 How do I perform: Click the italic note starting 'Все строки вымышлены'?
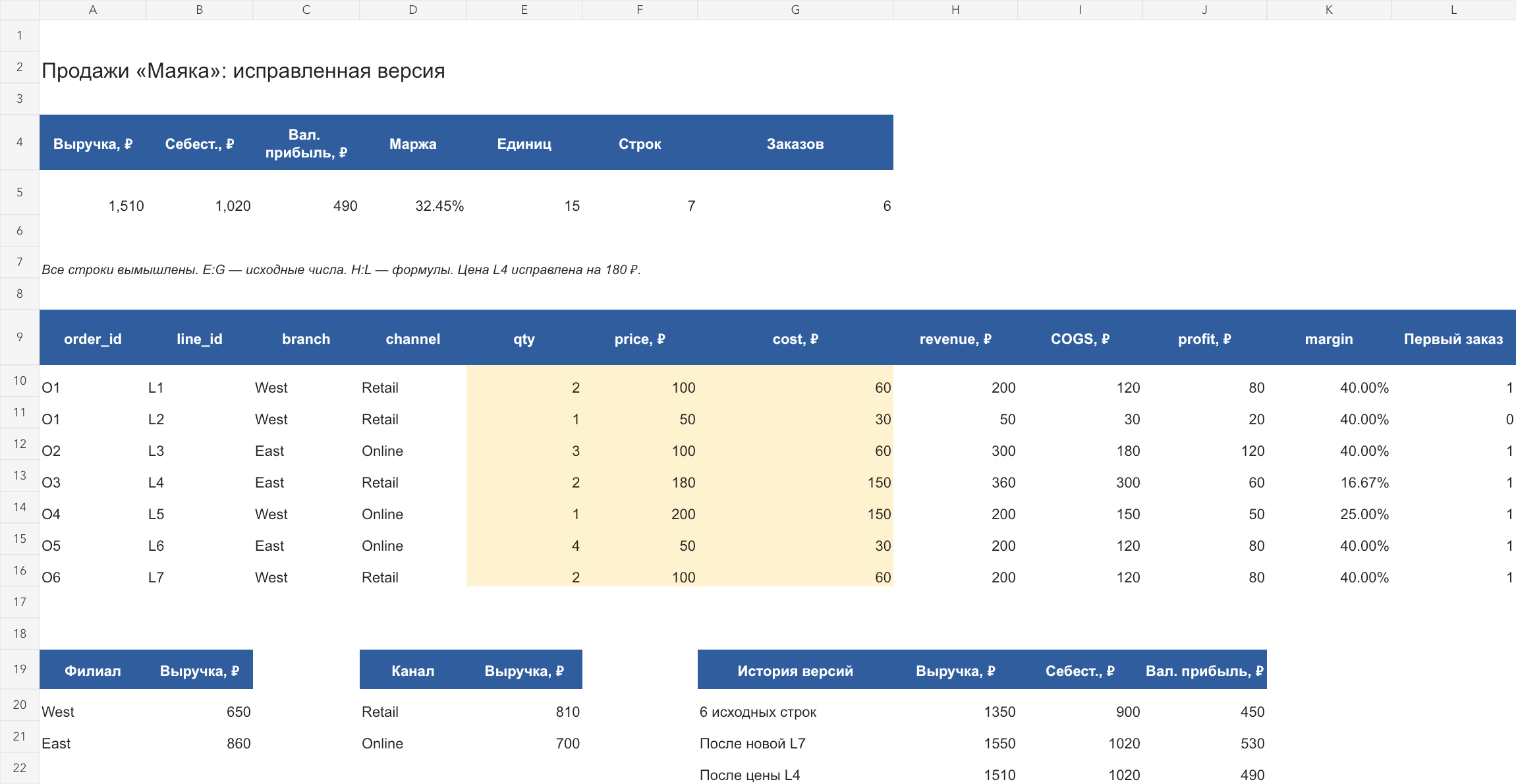pos(341,269)
